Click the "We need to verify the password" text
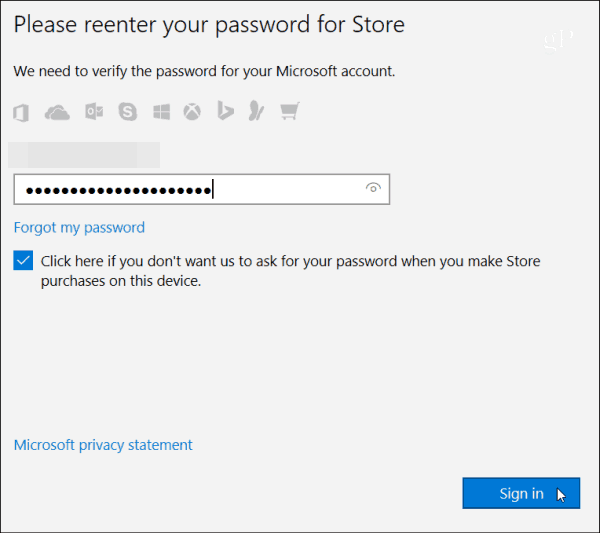 point(204,72)
